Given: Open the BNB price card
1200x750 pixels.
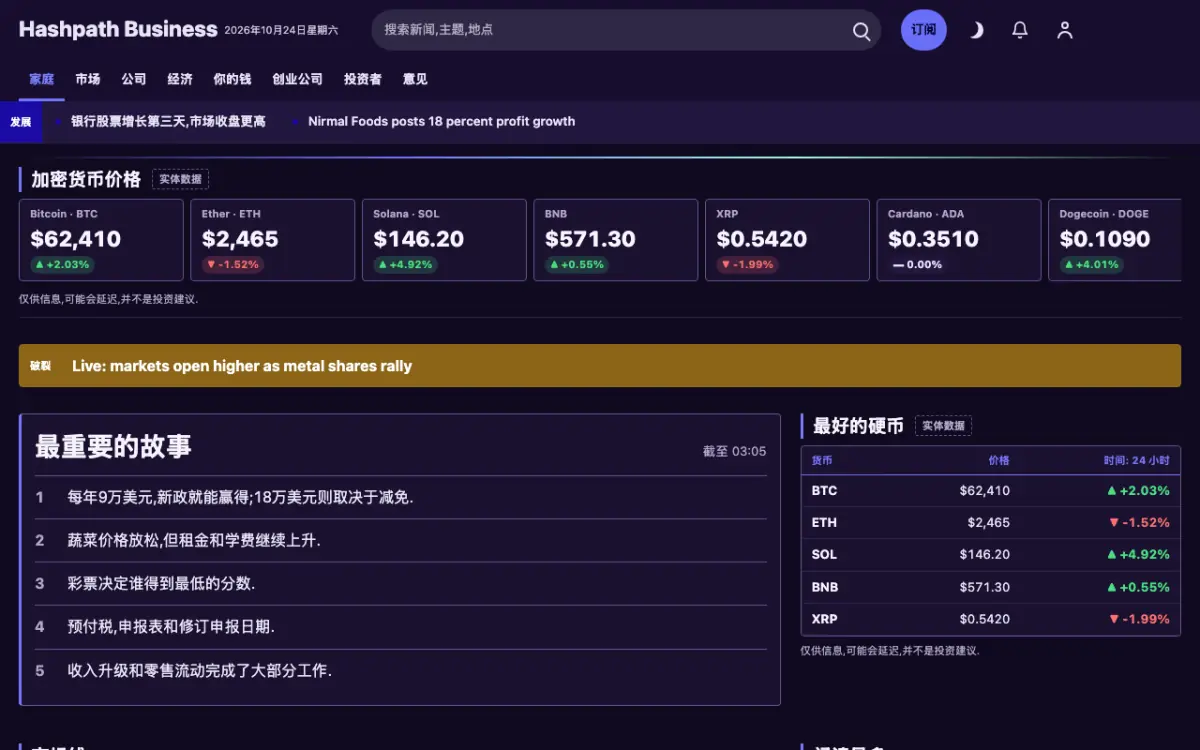Looking at the screenshot, I should (616, 240).
